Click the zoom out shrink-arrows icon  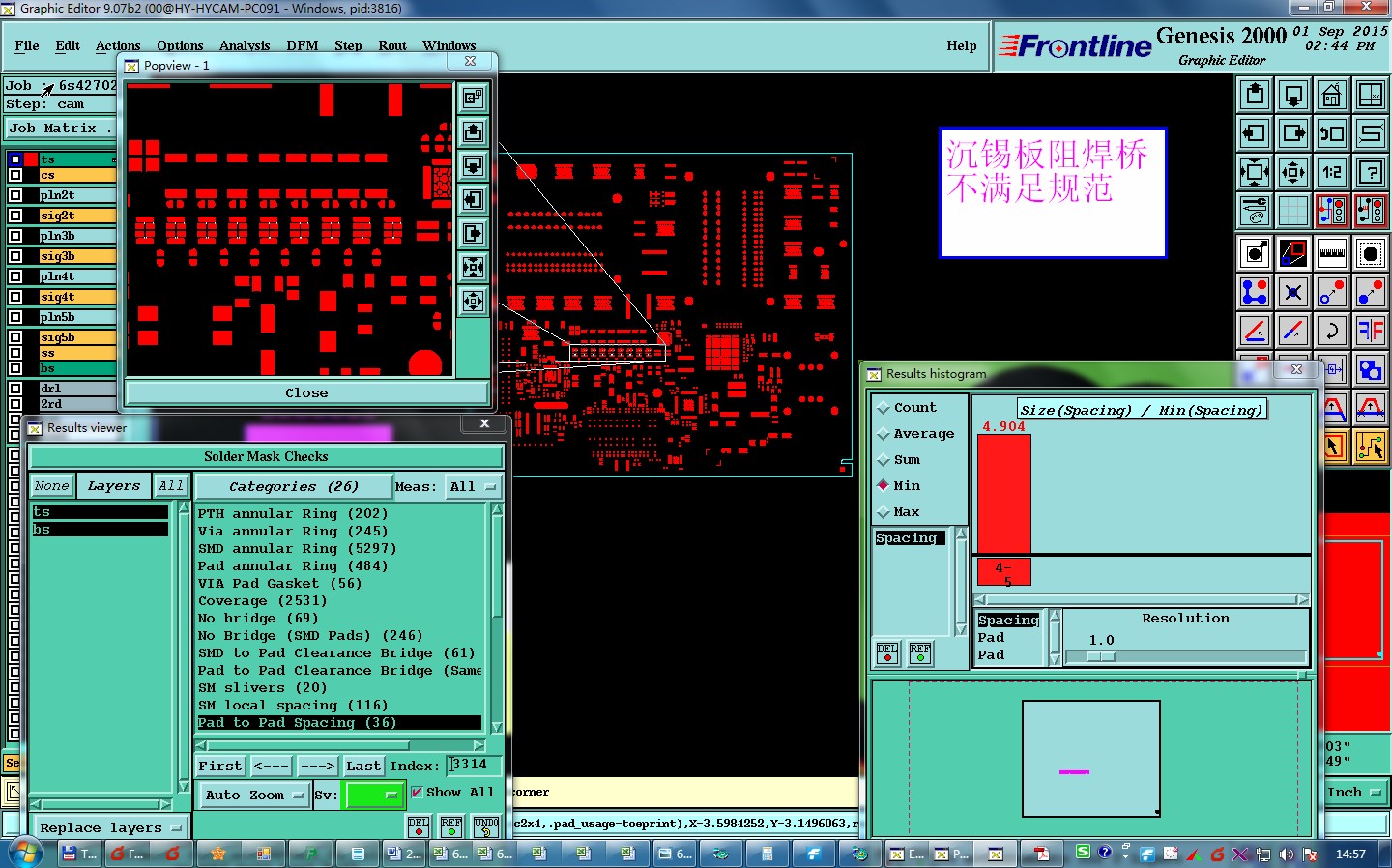coord(1293,172)
